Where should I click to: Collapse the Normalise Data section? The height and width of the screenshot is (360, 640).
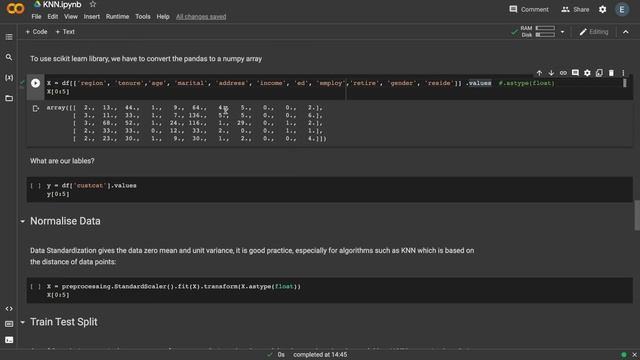tap(22, 221)
